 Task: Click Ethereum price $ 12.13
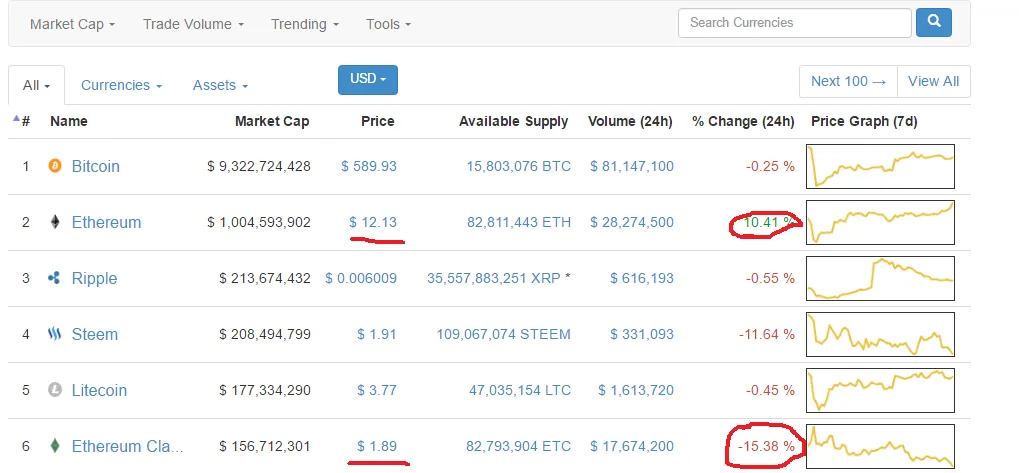372,222
